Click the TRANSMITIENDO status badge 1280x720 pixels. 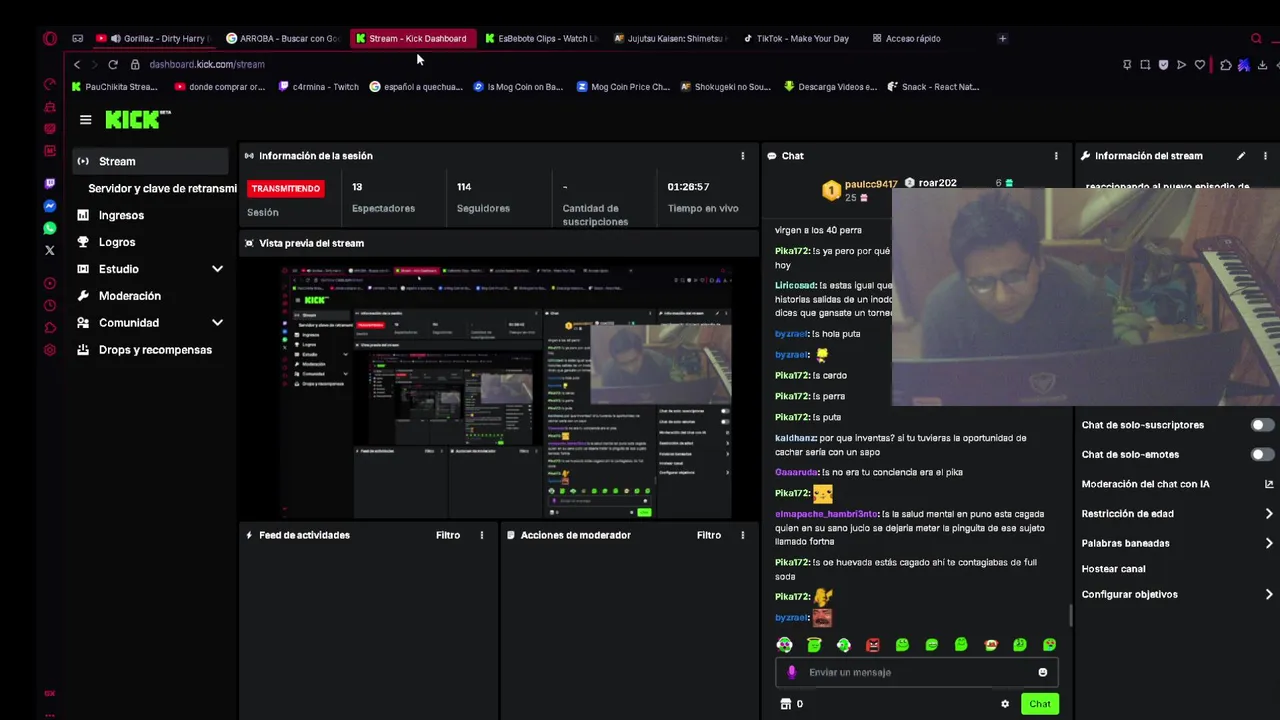[x=286, y=188]
